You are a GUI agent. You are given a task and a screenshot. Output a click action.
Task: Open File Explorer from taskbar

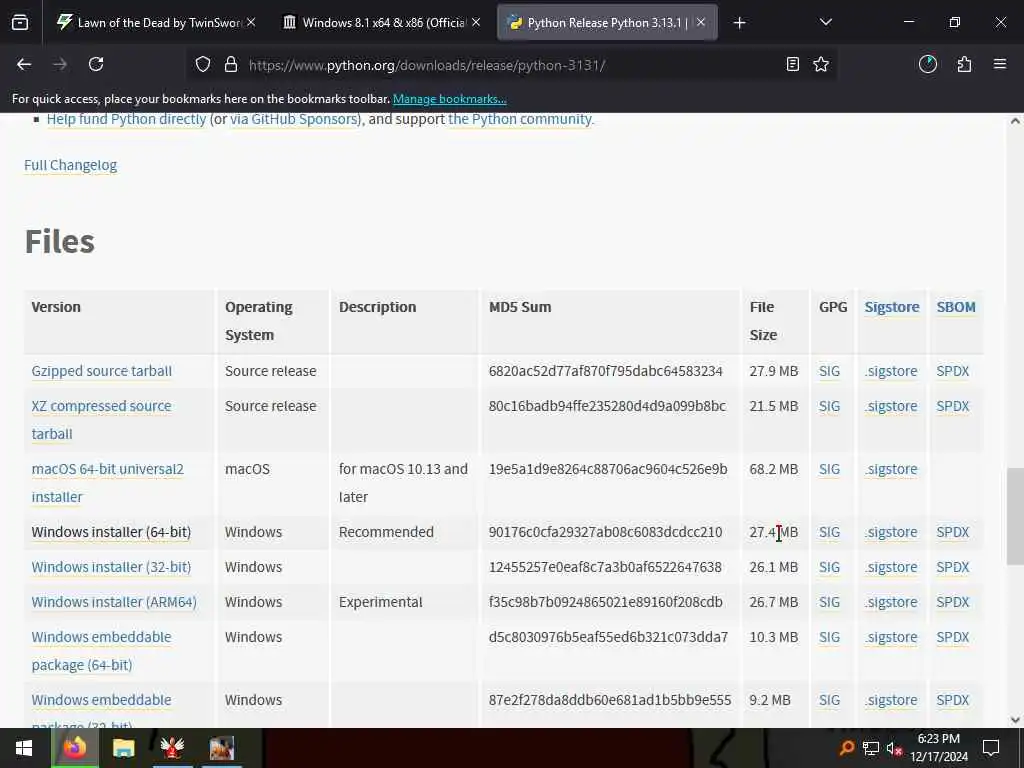point(123,748)
